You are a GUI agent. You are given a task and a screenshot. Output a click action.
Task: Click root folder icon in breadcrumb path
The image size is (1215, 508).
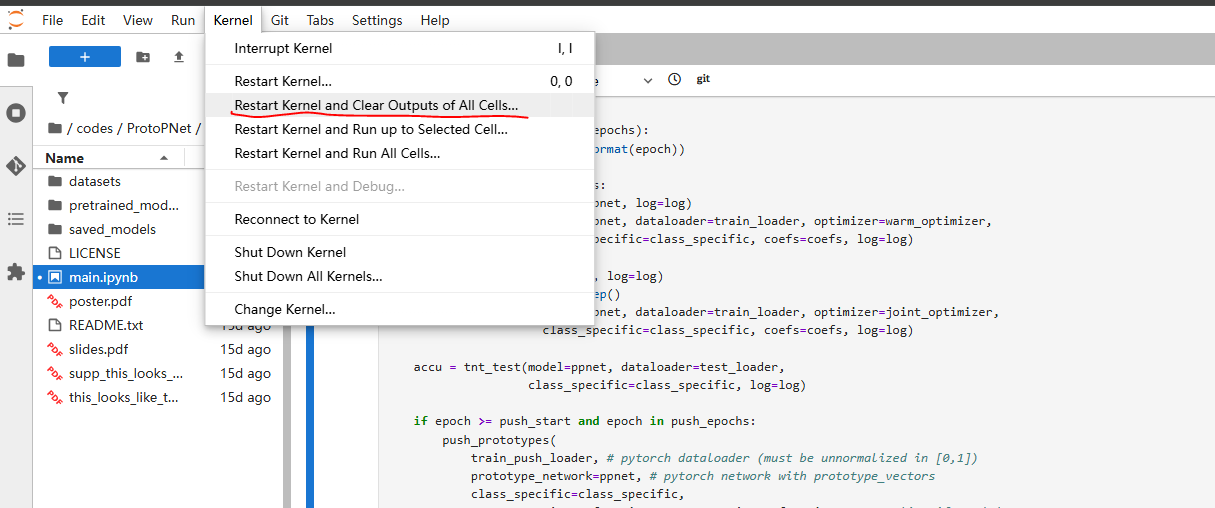[x=56, y=129]
